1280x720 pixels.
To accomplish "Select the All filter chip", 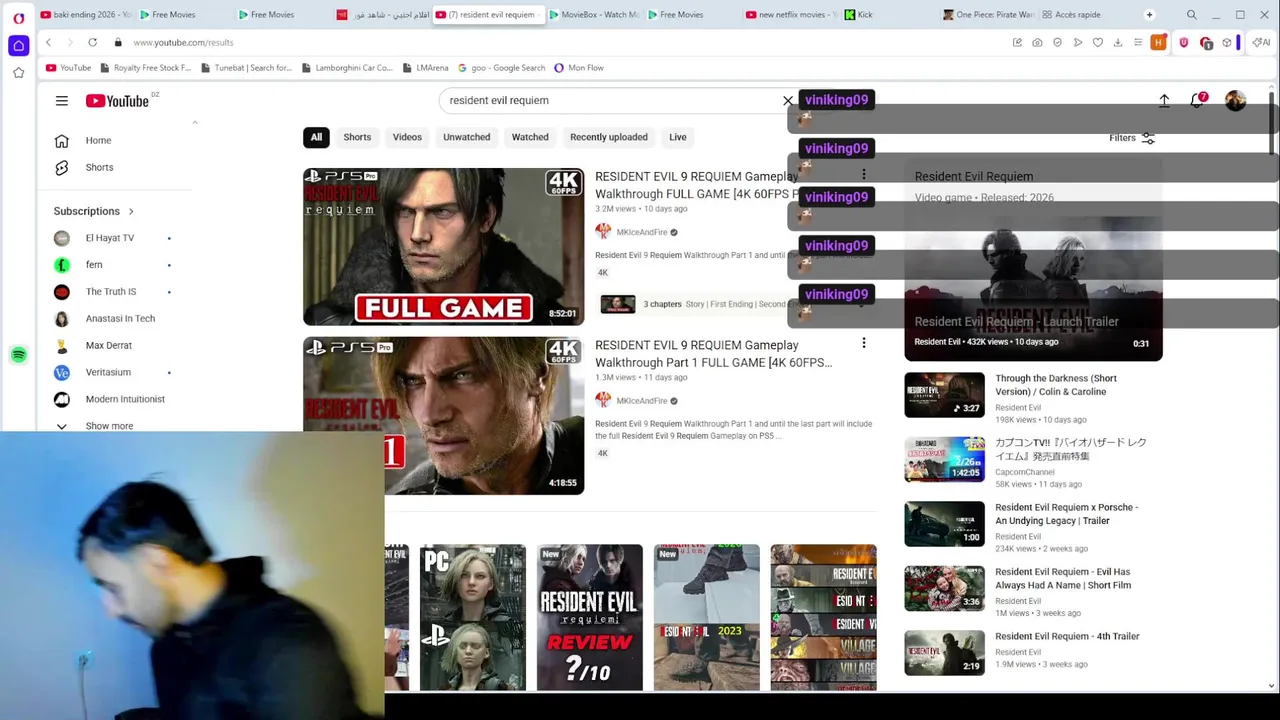I will pos(316,137).
